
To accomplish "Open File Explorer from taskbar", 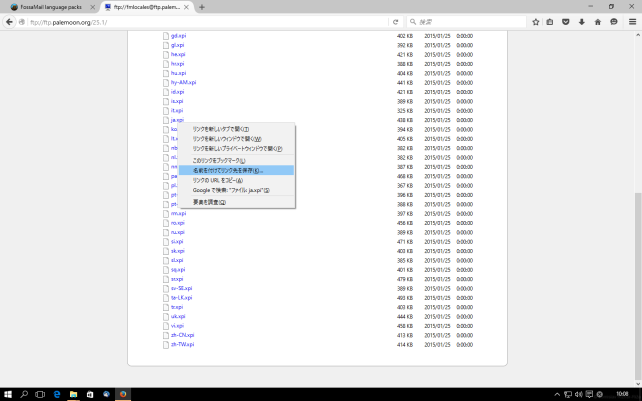I will tap(73, 394).
